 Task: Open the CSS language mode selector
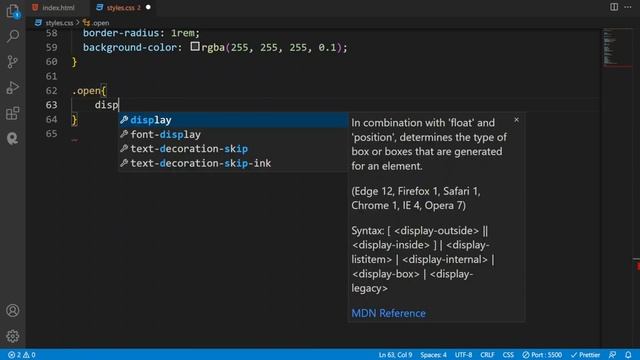(508, 355)
